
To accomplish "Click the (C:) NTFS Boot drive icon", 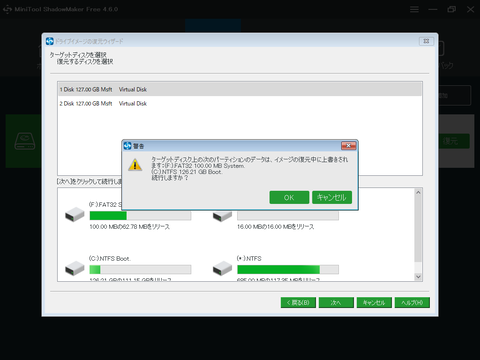I will [75, 268].
